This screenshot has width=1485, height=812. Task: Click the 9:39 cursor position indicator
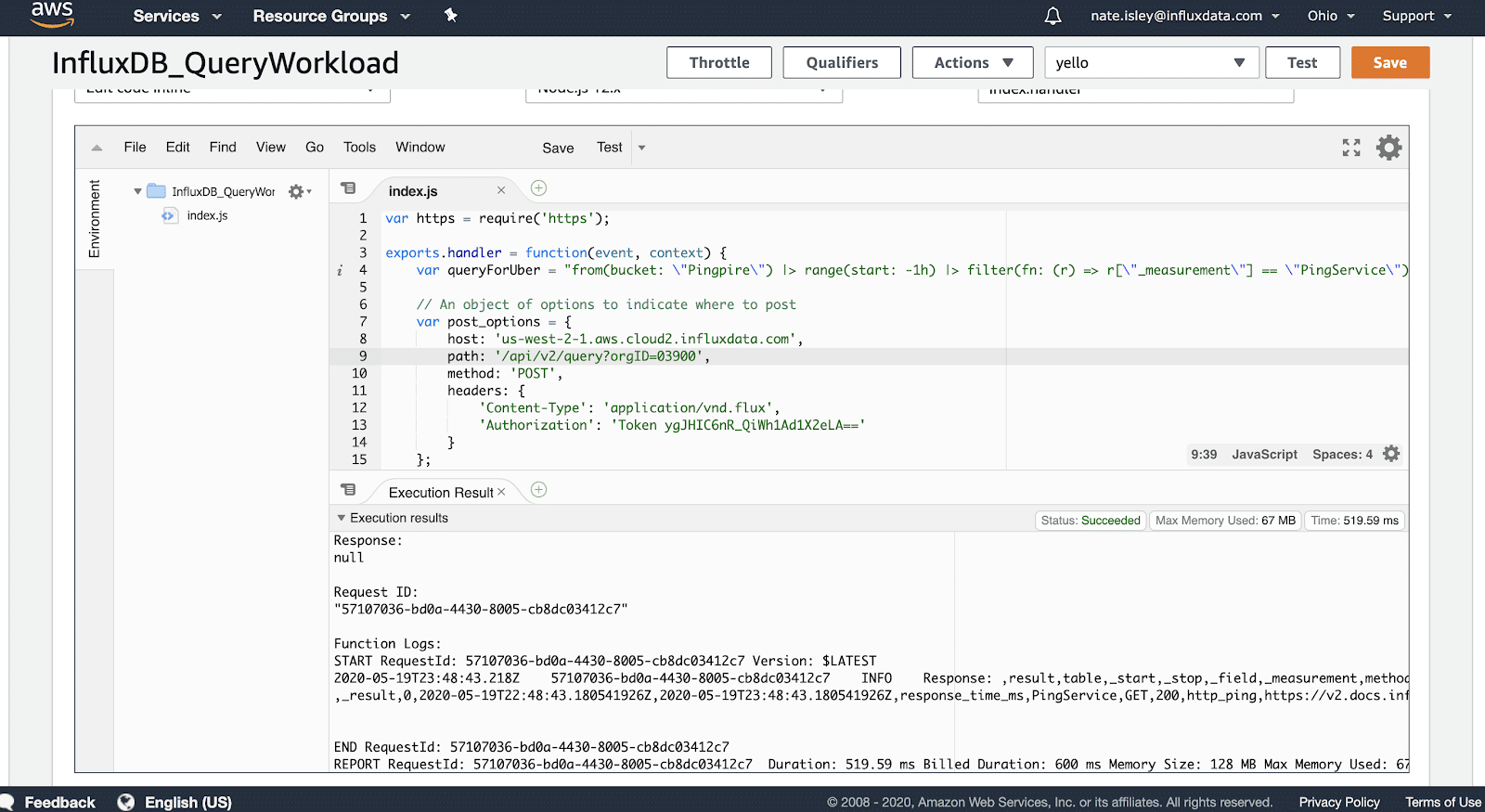coord(1204,454)
